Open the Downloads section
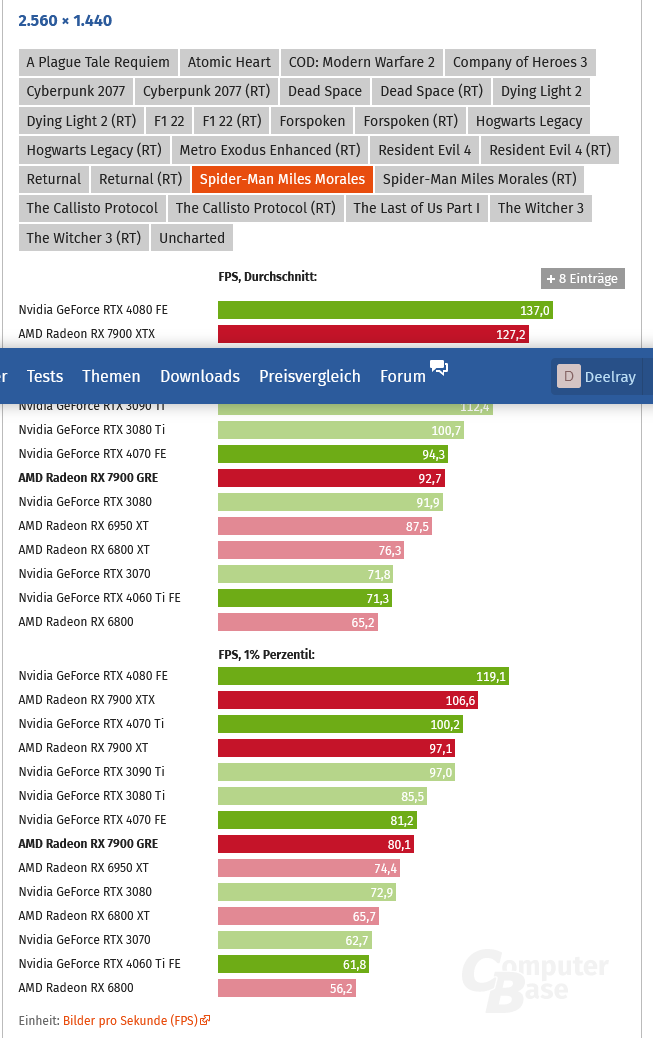Image resolution: width=653 pixels, height=1038 pixels. [199, 376]
